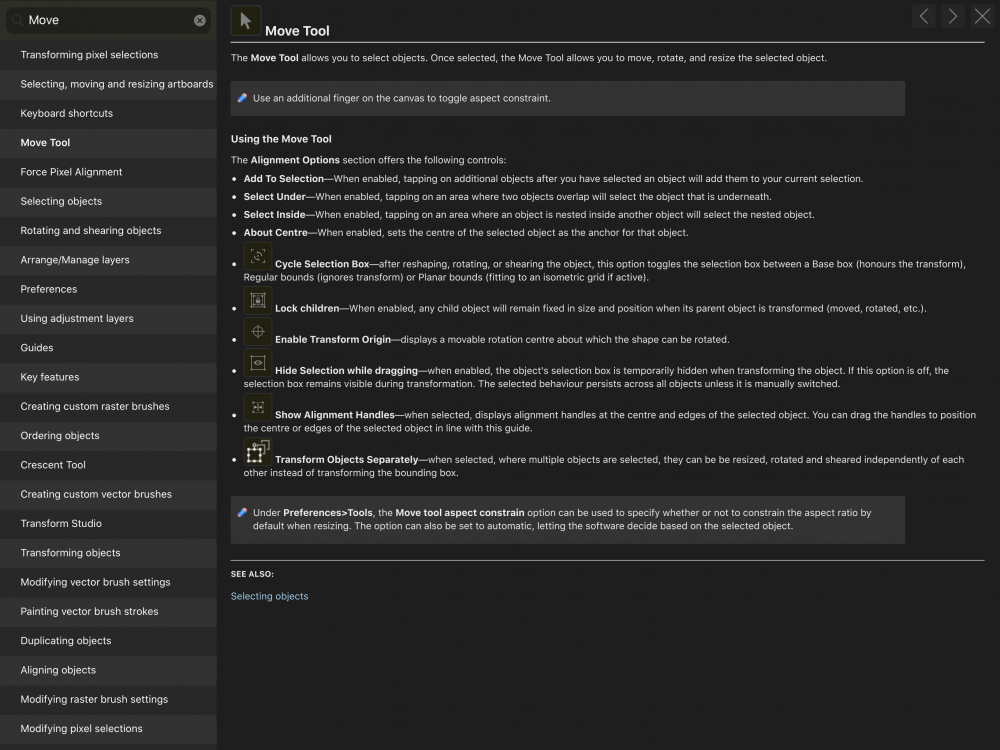This screenshot has height=750, width=1000.
Task: Go to the next help topic
Action: 953,16
